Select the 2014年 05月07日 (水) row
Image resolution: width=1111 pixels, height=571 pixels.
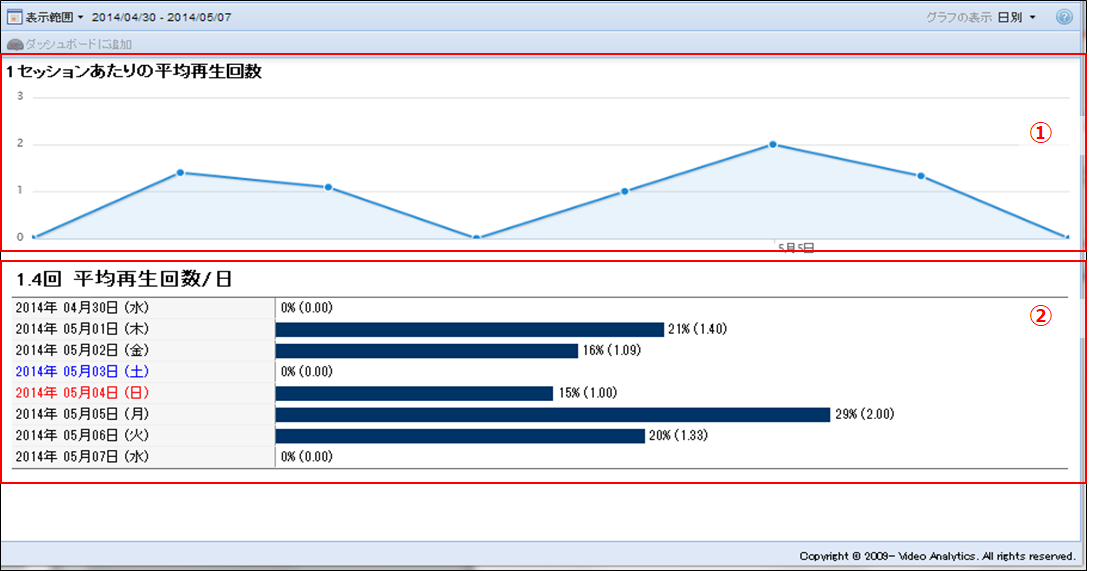[82, 456]
